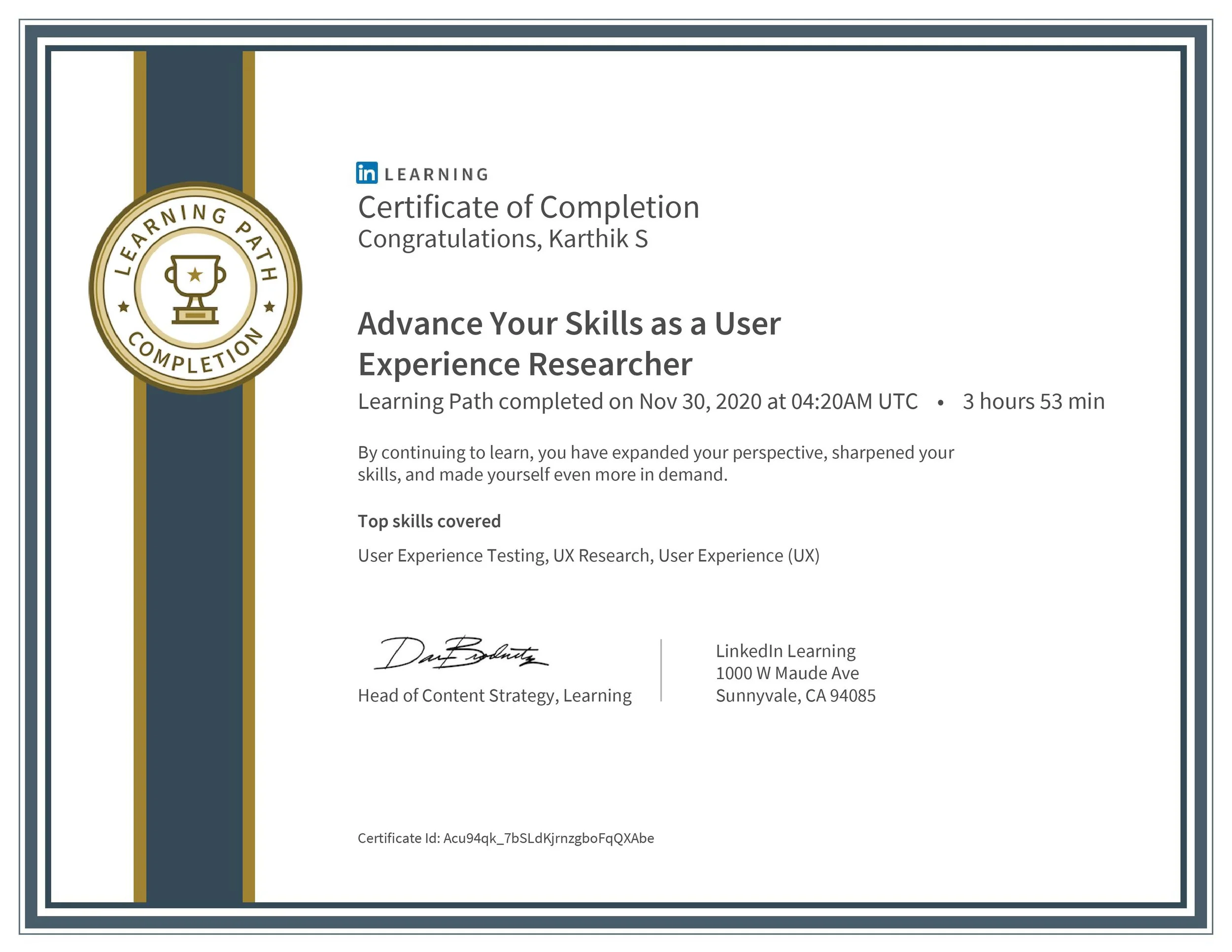Screen dimensions: 1232x952
Task: Click 'Head of Content Strategy, Learning' text
Action: pyautogui.click(x=494, y=695)
